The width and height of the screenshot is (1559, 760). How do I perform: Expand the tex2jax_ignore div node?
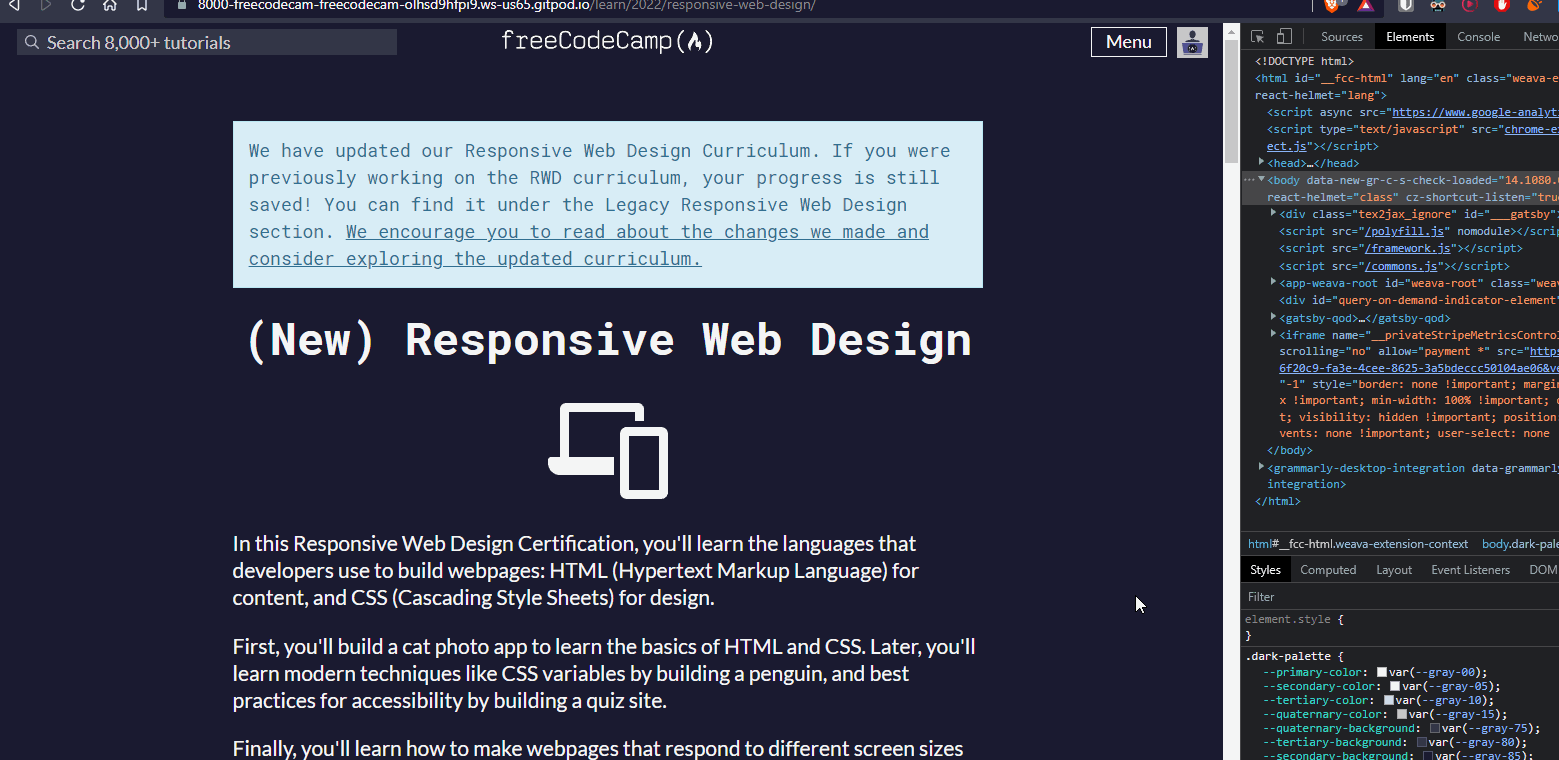tap(1273, 213)
